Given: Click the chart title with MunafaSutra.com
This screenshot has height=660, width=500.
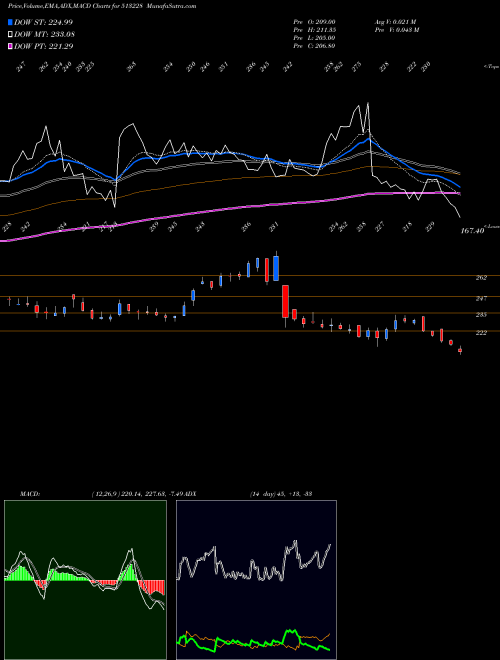Looking at the screenshot, I should tap(102, 6).
